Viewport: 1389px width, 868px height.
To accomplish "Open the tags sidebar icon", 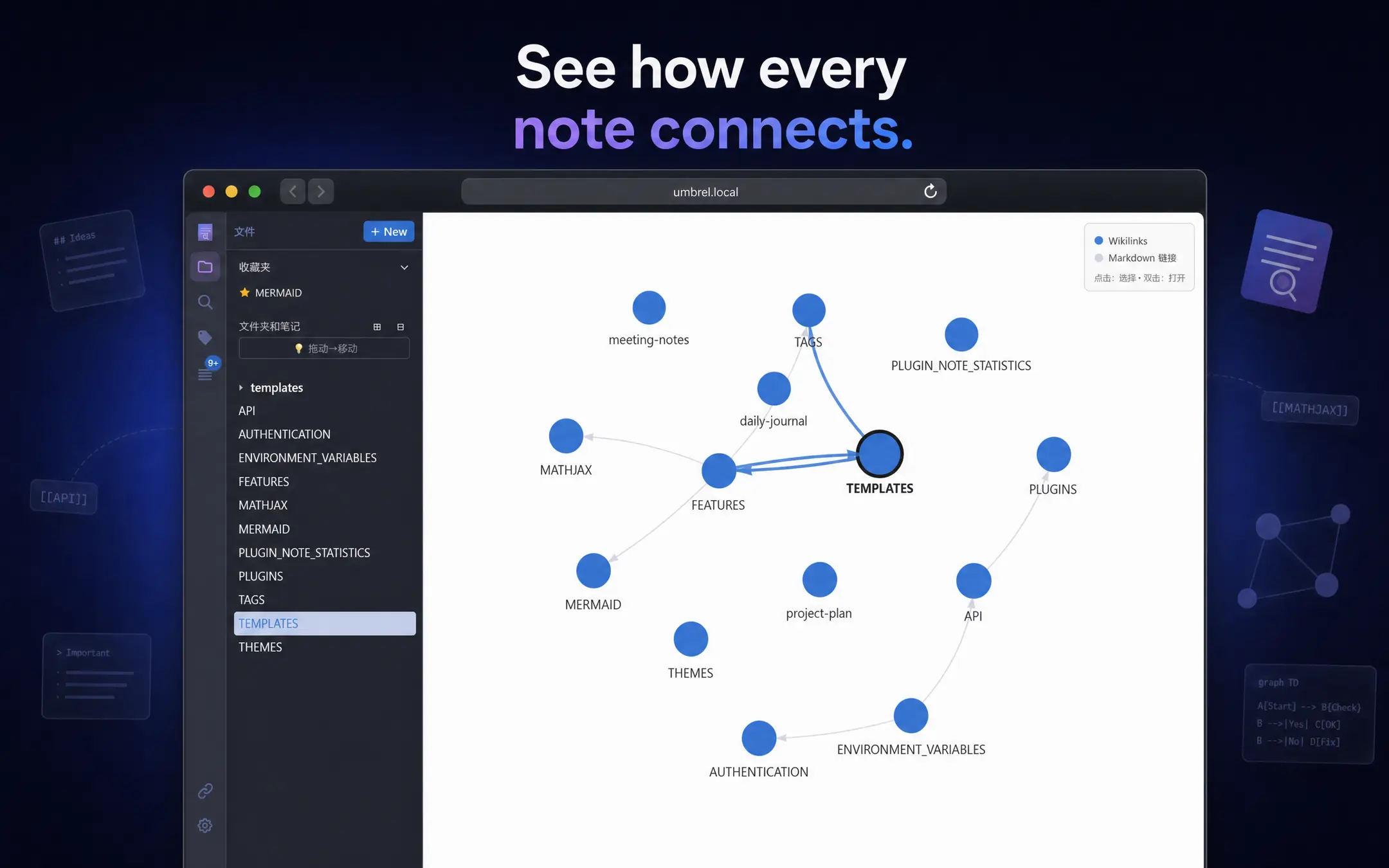I will pyautogui.click(x=205, y=338).
